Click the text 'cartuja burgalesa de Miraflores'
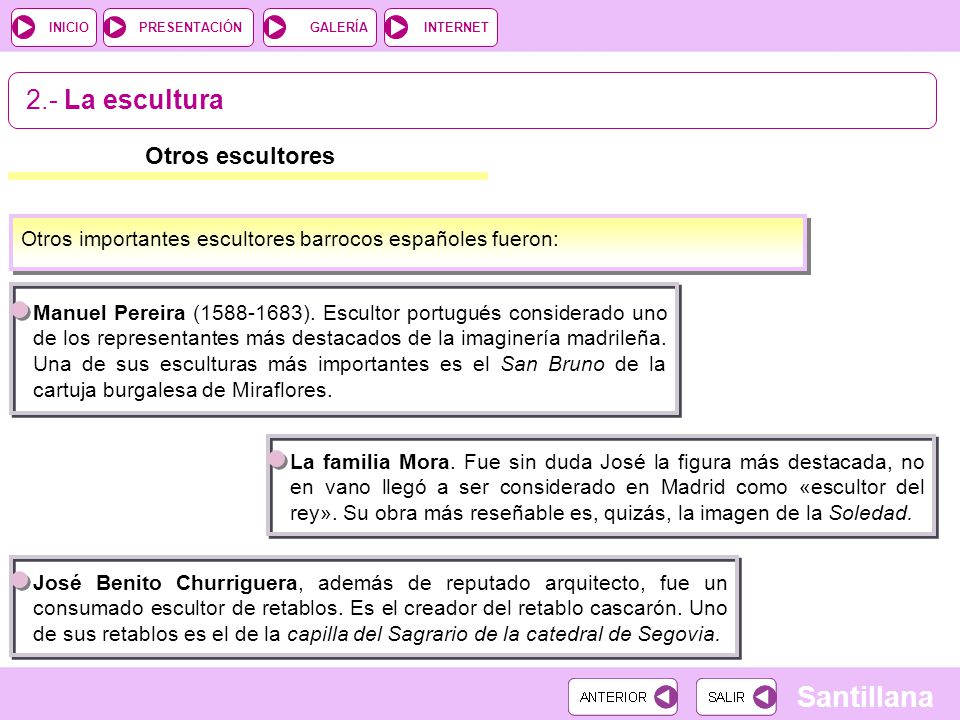 pyautogui.click(x=181, y=390)
